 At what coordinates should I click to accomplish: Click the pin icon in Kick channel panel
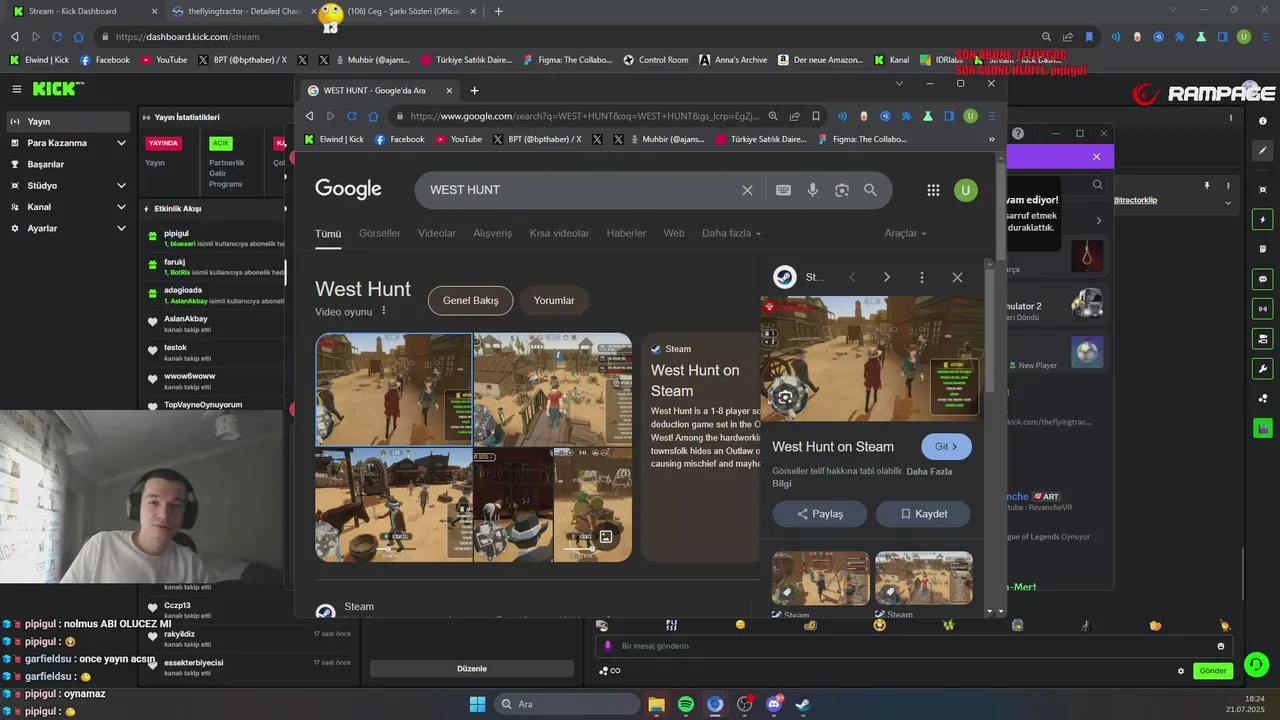point(1207,185)
